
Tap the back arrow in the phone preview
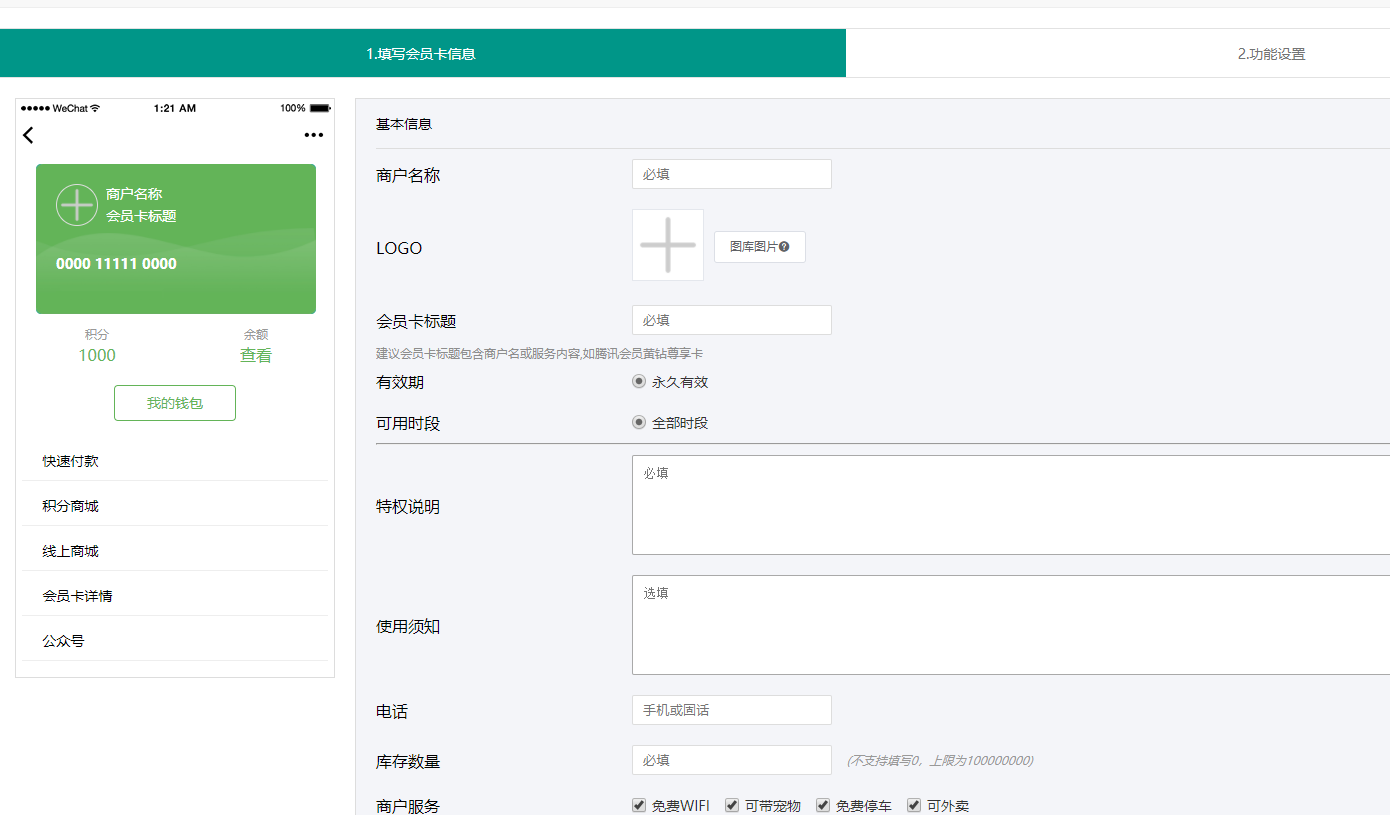[x=28, y=135]
